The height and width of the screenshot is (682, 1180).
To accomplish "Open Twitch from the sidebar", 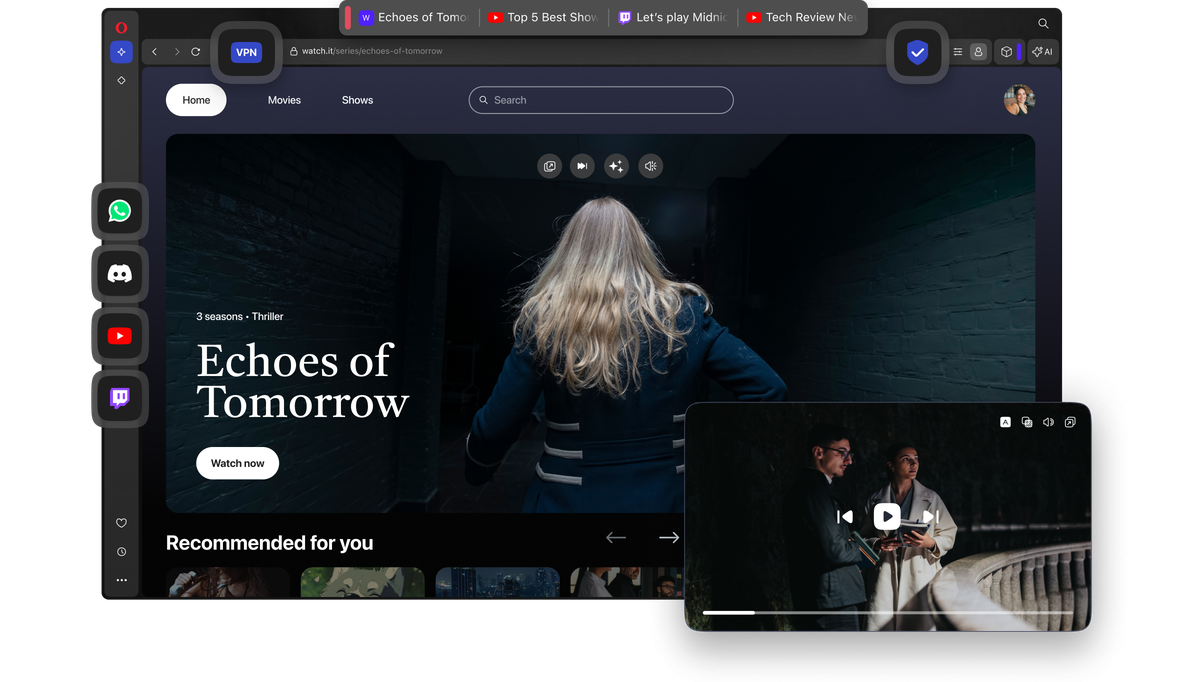I will 119,398.
